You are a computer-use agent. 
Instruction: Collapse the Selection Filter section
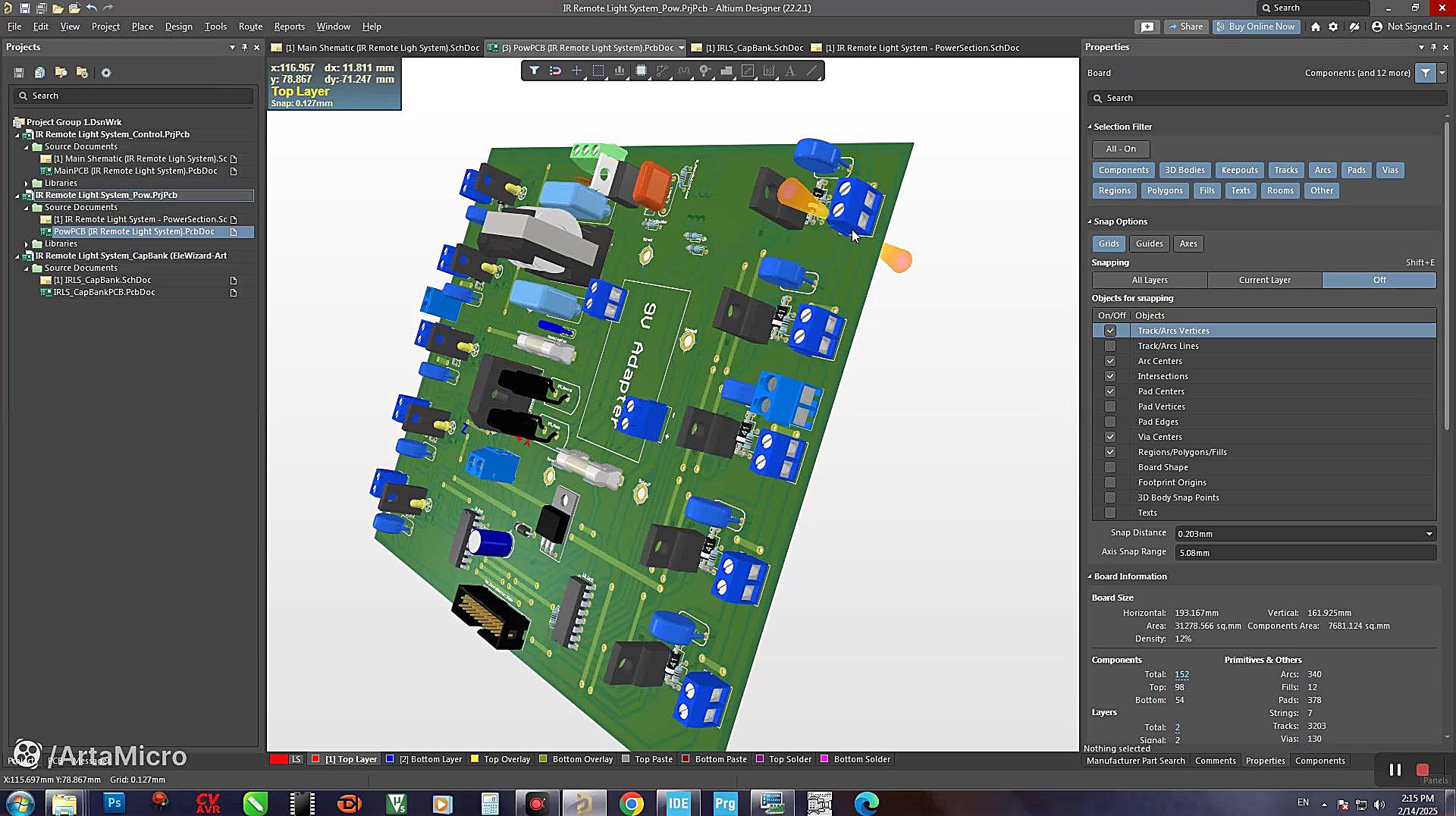pos(1090,127)
